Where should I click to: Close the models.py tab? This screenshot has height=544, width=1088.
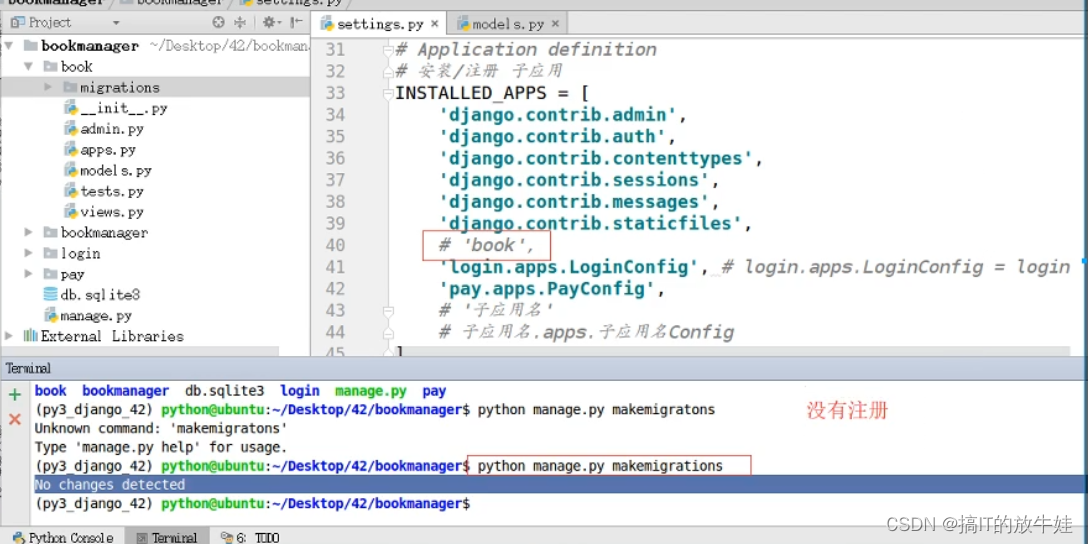coord(555,24)
